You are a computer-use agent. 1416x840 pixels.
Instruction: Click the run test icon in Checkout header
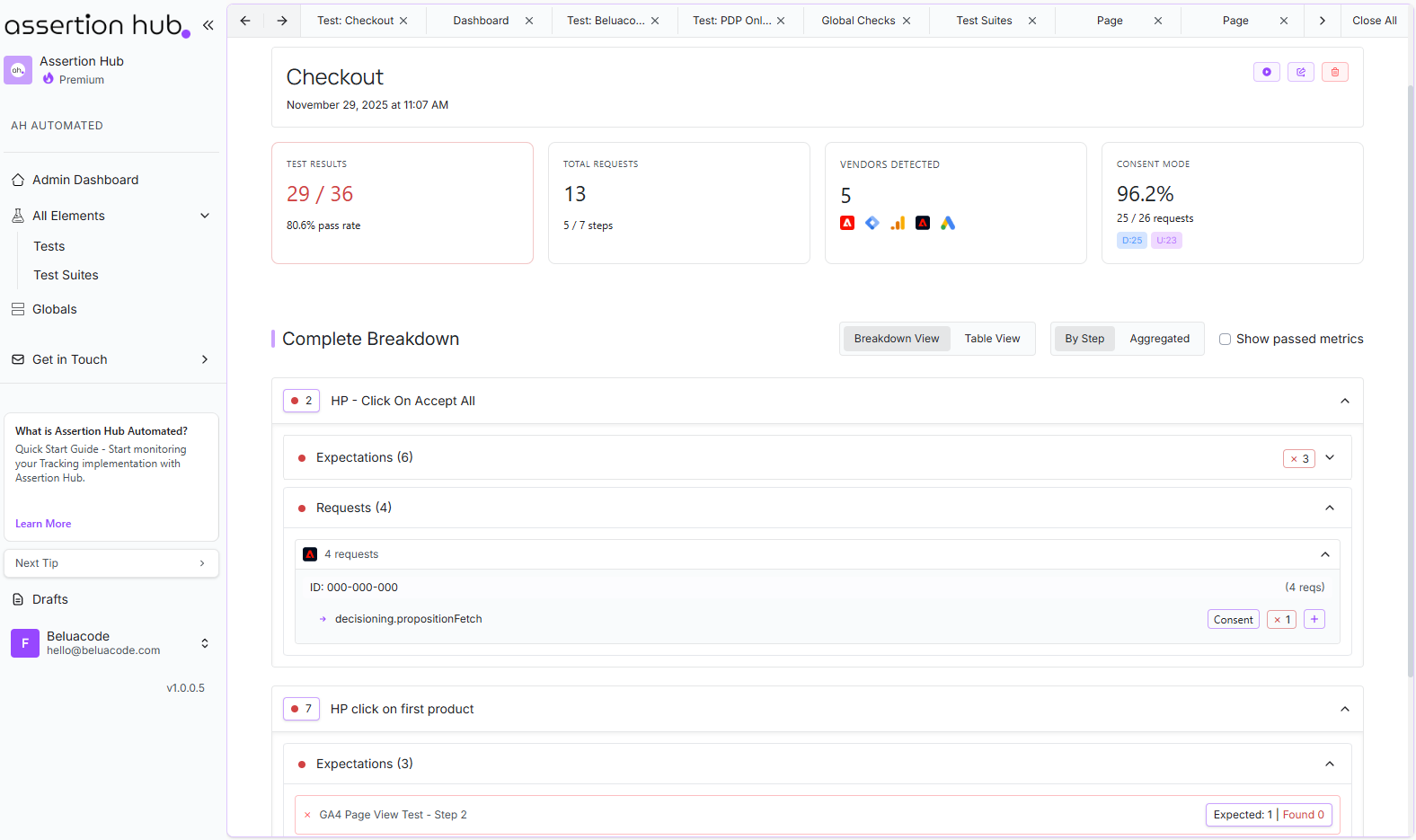click(x=1266, y=72)
